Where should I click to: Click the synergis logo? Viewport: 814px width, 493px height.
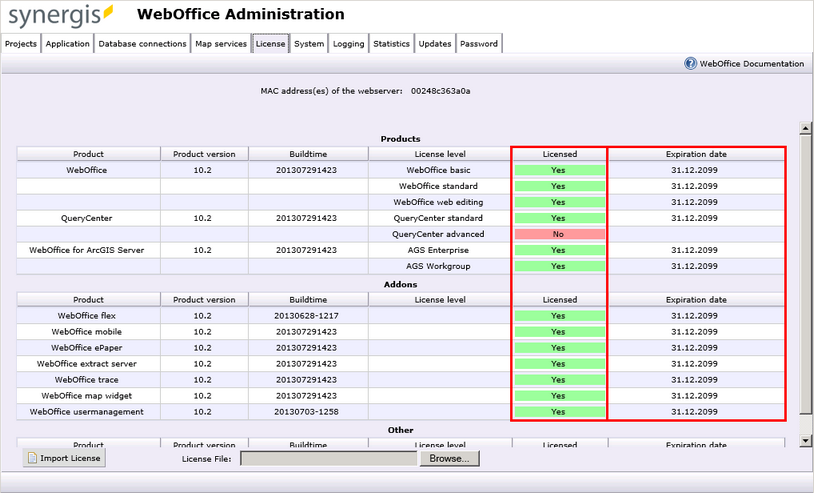(60, 16)
